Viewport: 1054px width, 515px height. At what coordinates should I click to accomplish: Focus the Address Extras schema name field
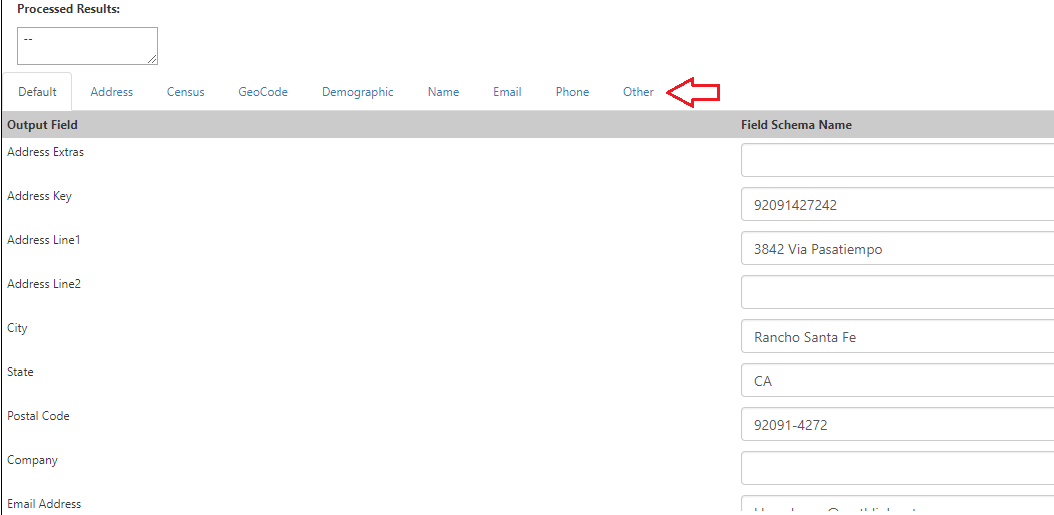click(x=896, y=160)
